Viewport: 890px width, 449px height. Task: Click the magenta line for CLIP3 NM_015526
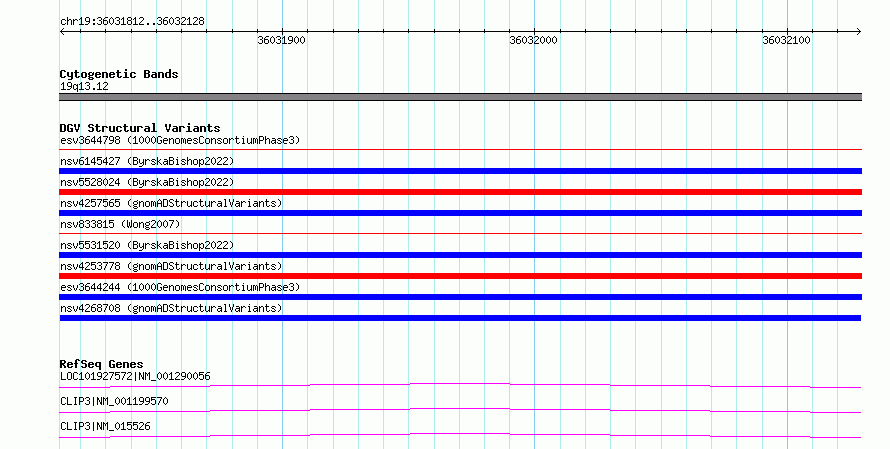tap(460, 435)
